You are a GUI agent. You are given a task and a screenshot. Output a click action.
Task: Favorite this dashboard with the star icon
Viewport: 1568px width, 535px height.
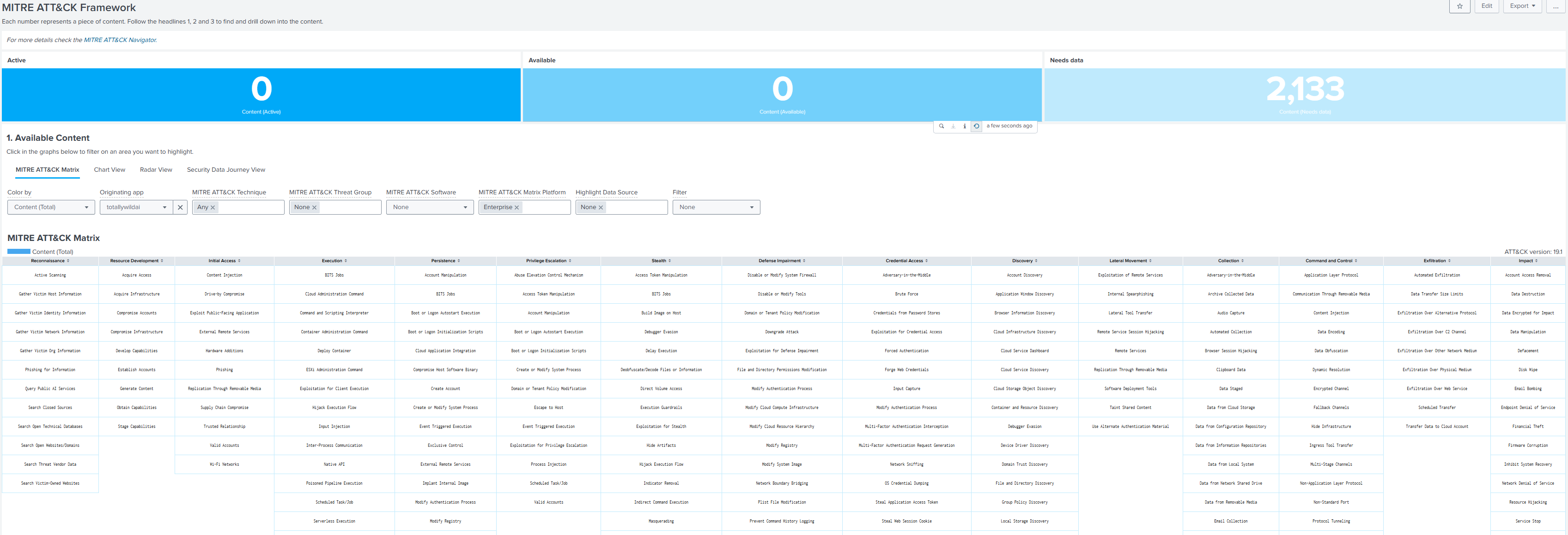(1459, 6)
